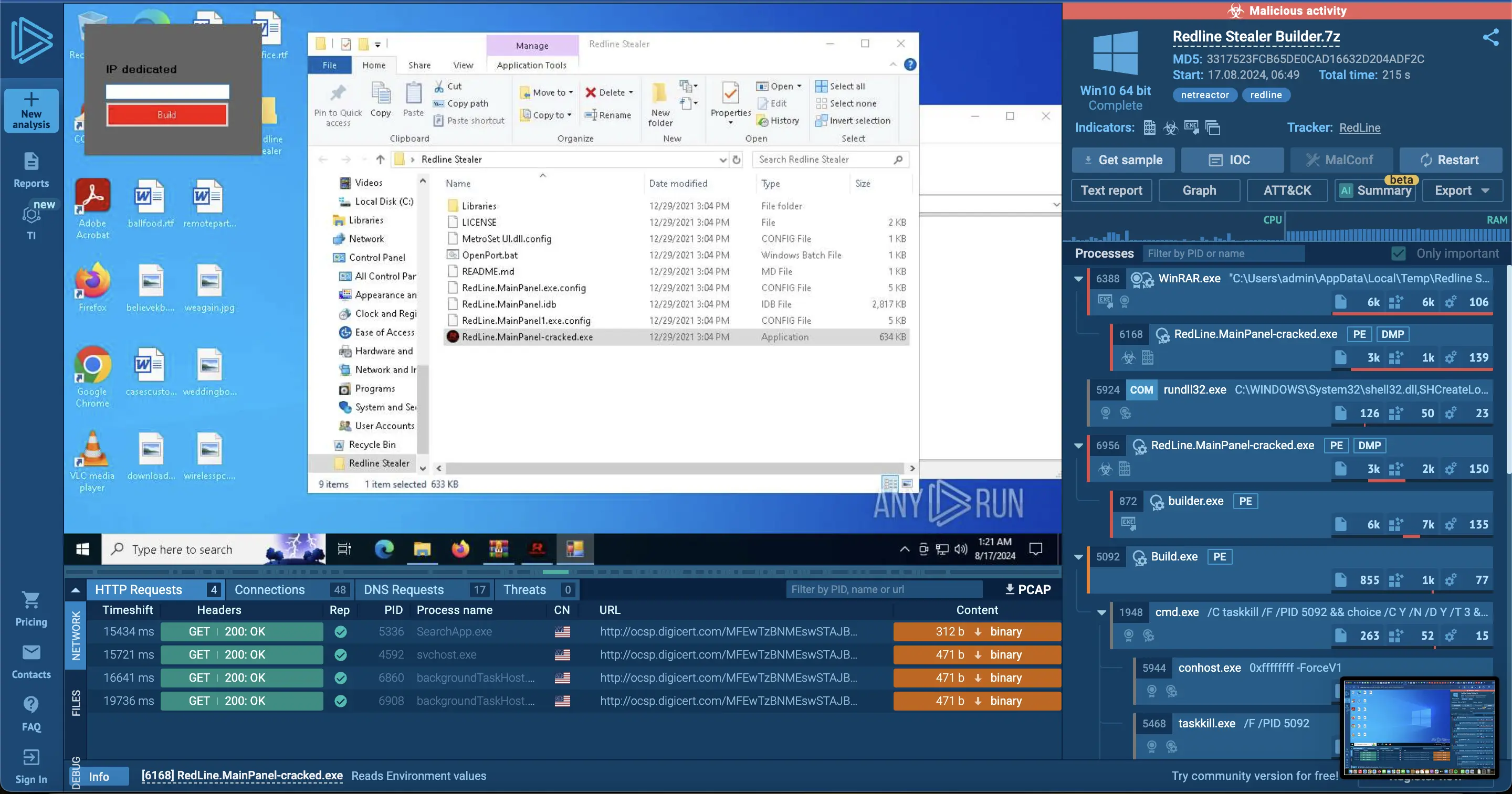Collapse the Explorer ribbon chevron
1512x794 pixels.
892,65
